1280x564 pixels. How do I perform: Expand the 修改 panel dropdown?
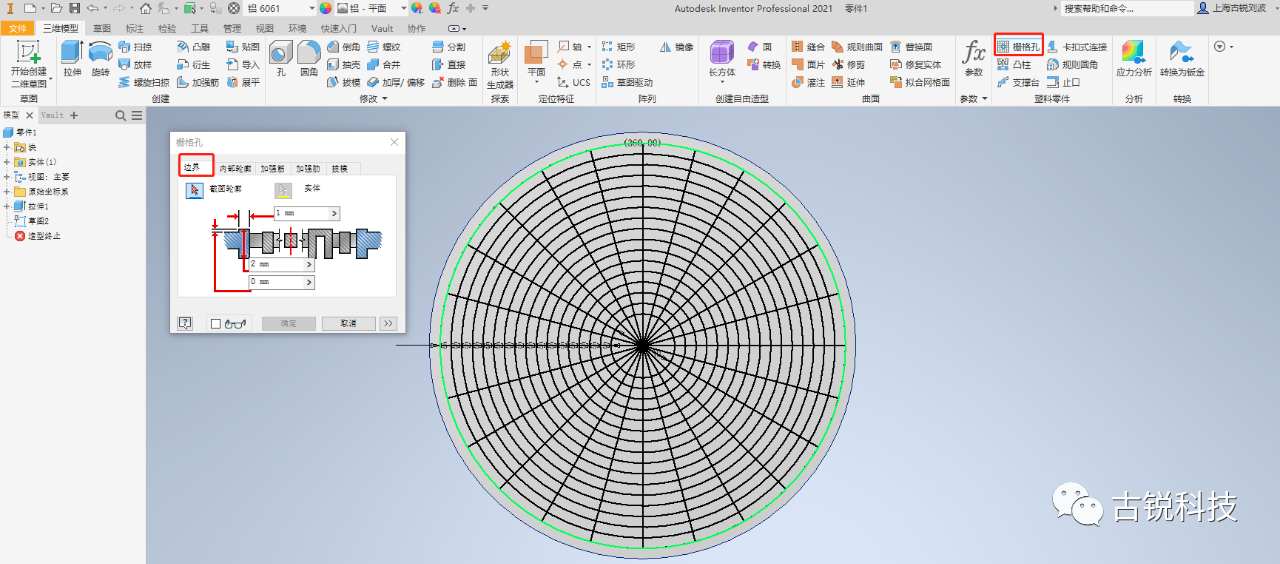point(372,99)
